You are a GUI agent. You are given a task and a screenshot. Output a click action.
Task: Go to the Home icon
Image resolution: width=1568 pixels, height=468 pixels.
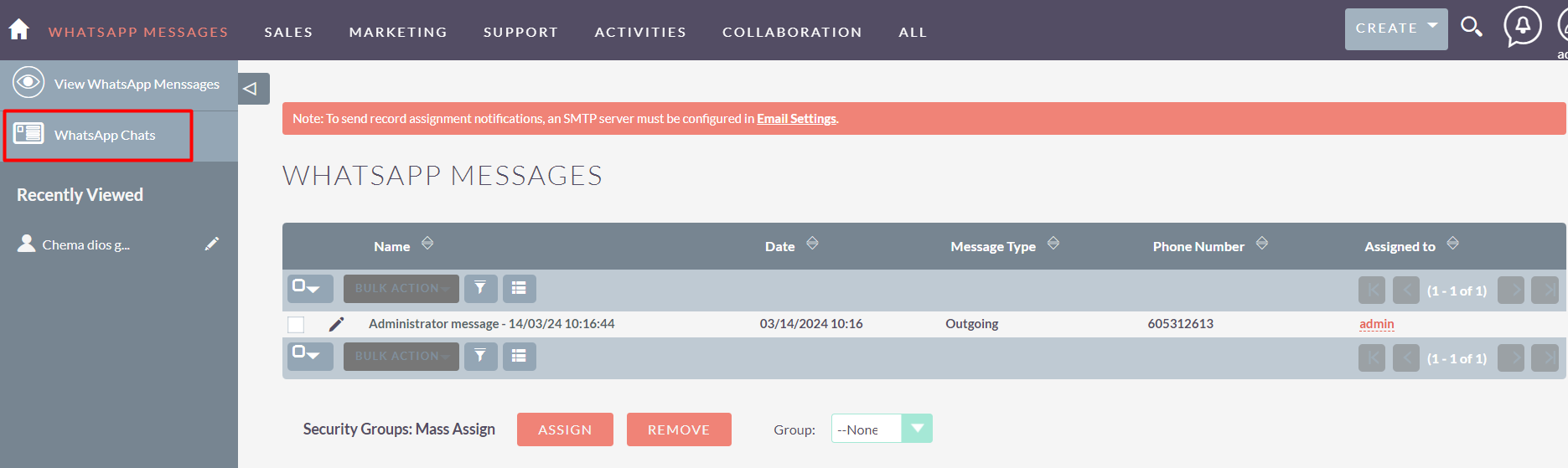coord(18,29)
